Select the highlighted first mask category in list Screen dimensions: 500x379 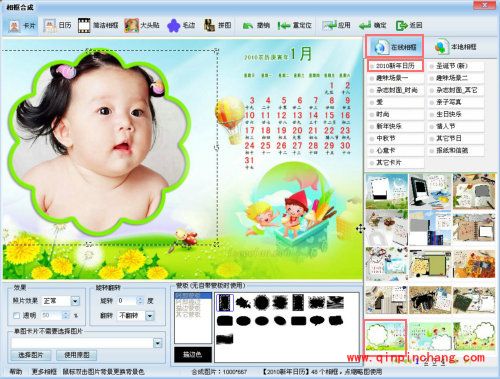(x=193, y=295)
